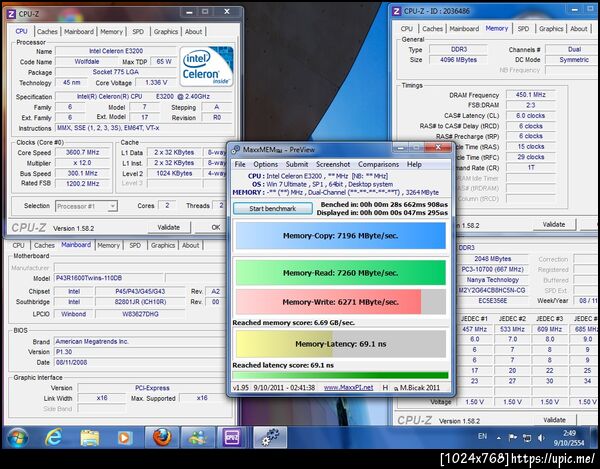Select CPU tab in CPU-Z ID 2036486 window

[x=407, y=29]
